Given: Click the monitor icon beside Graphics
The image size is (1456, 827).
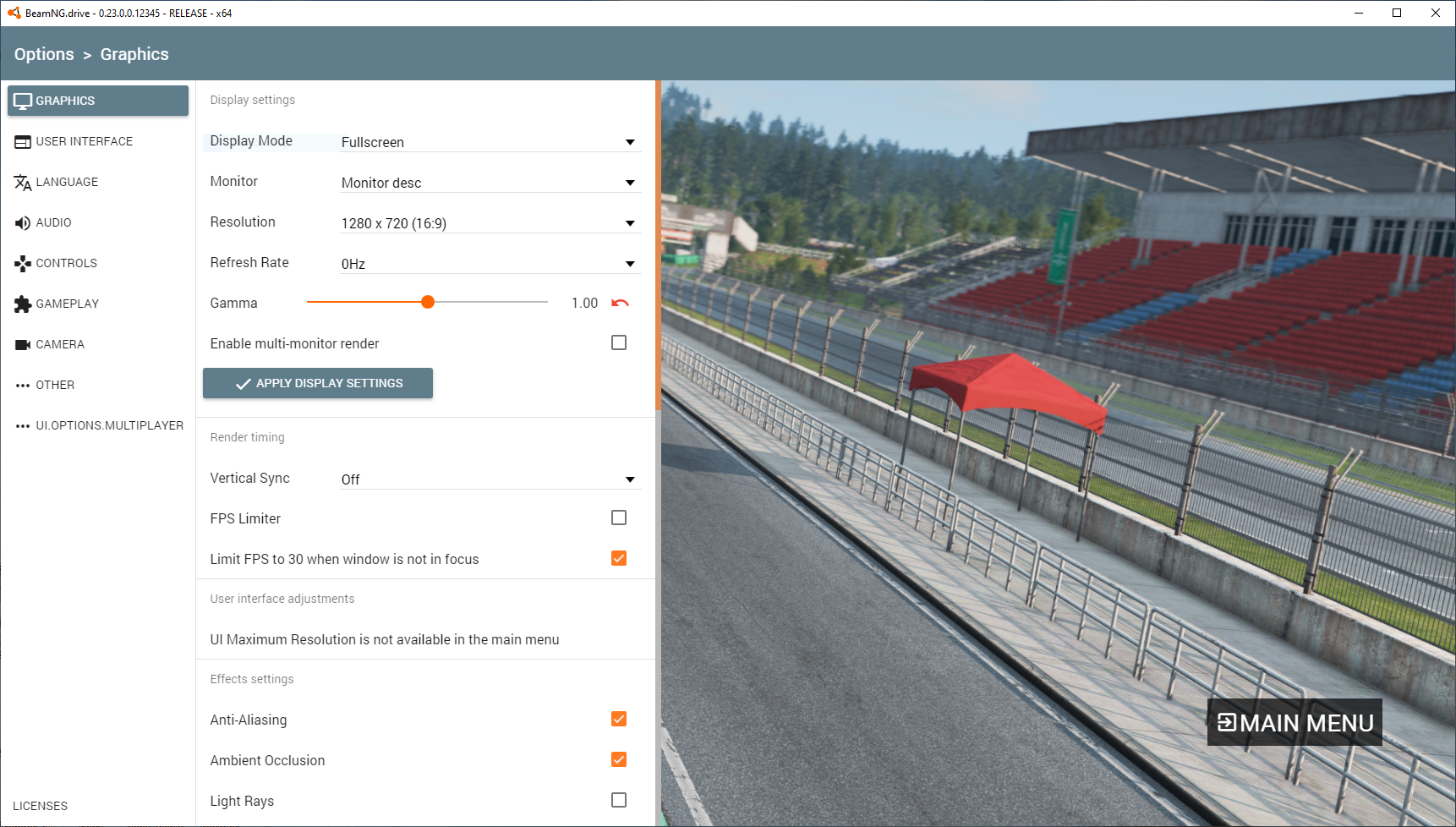Looking at the screenshot, I should click(23, 101).
